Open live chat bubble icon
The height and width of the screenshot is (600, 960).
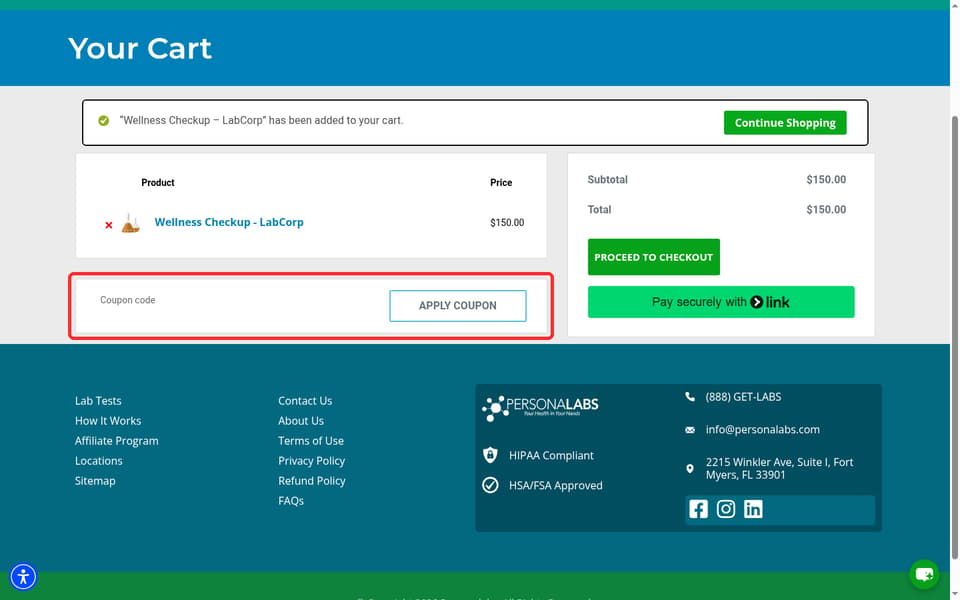click(924, 574)
